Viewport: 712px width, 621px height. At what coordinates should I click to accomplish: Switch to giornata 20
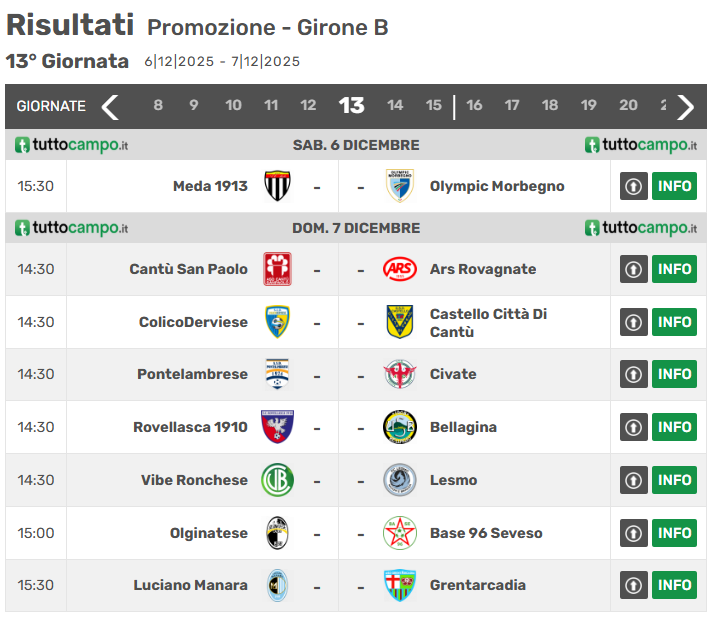(x=628, y=106)
